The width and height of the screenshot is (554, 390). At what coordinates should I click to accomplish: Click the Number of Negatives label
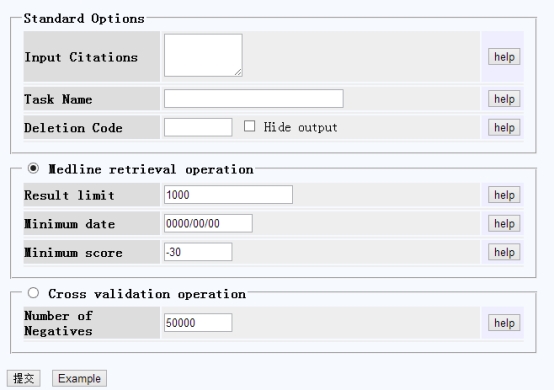pos(58,323)
